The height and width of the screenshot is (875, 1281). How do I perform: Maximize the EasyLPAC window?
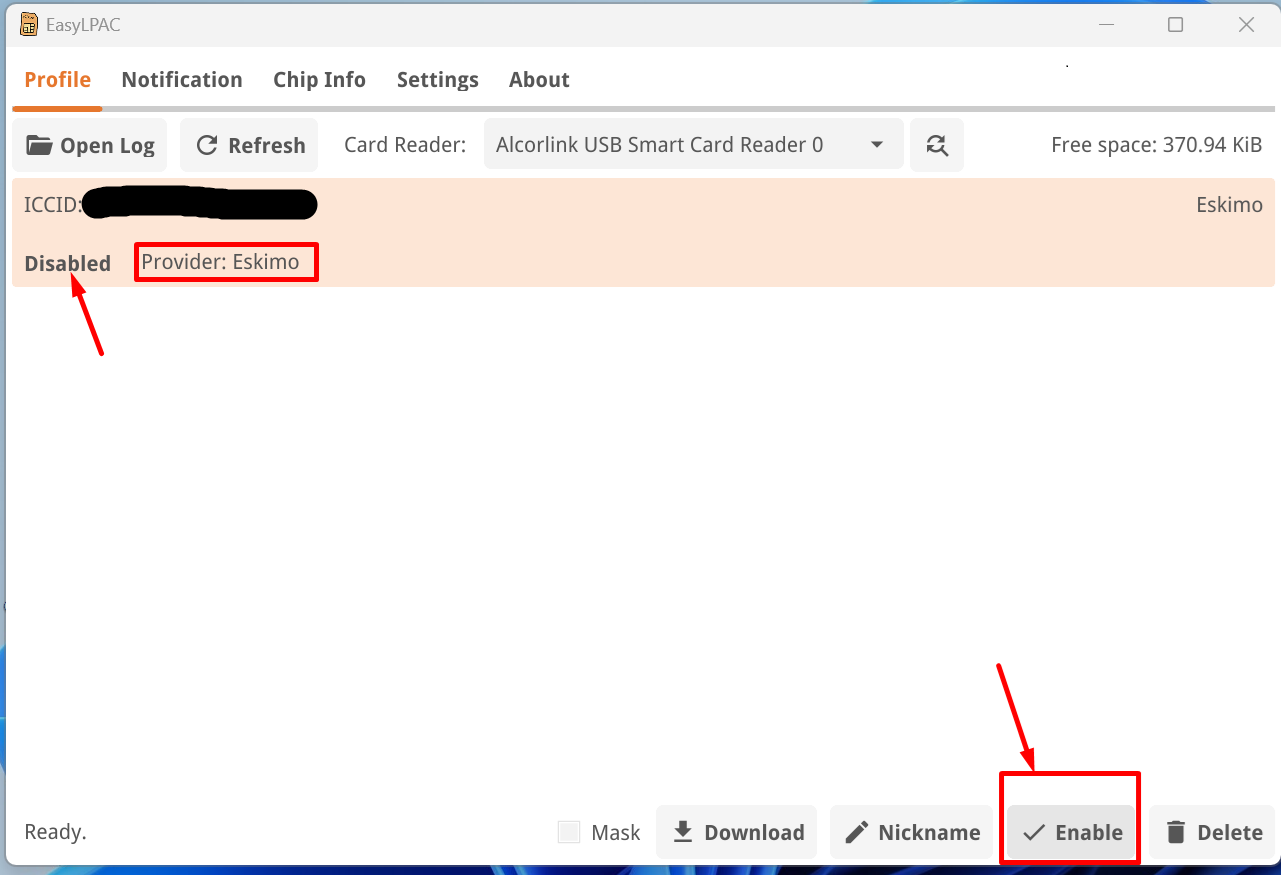point(1176,25)
